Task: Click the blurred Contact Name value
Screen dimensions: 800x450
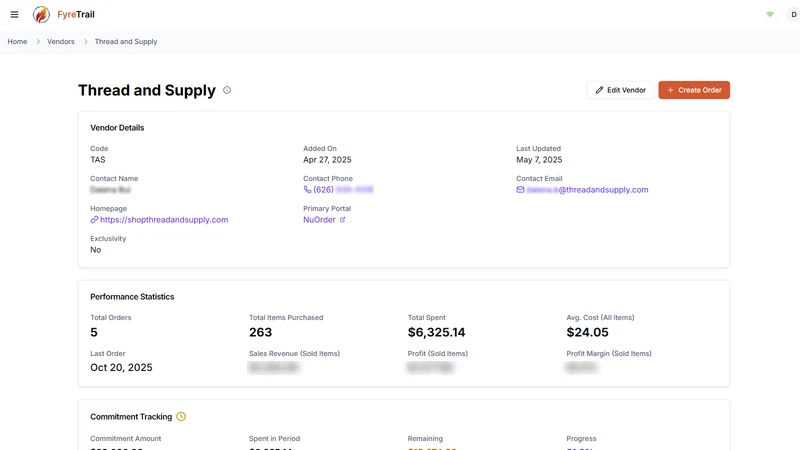Action: coord(111,190)
